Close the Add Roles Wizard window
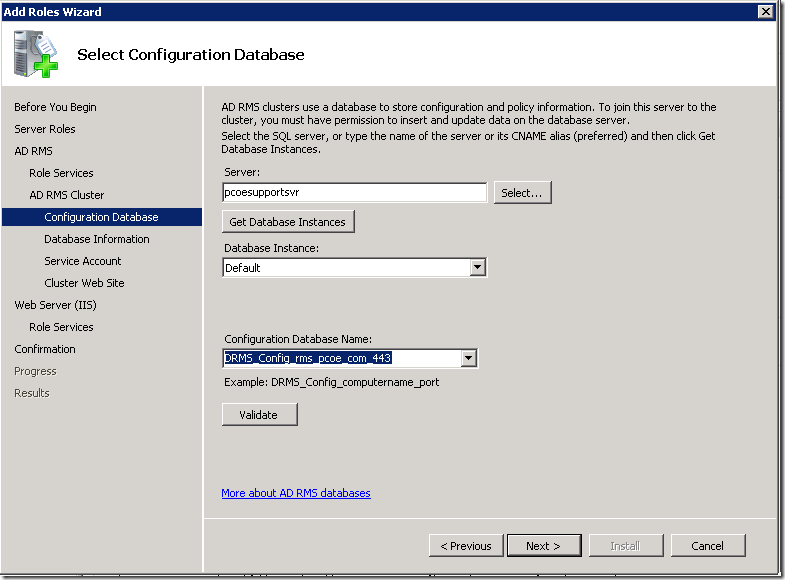 (x=765, y=12)
